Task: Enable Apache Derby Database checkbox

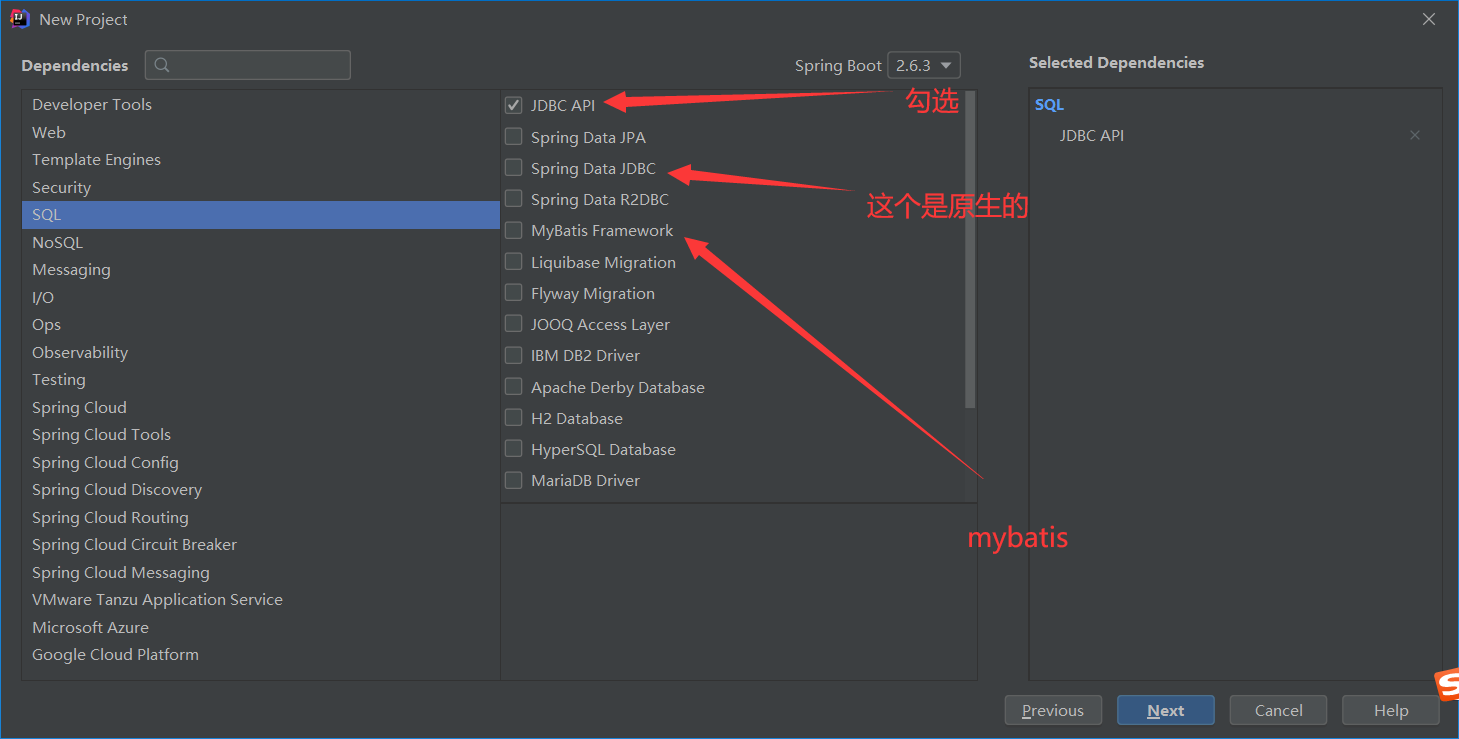Action: [x=513, y=386]
